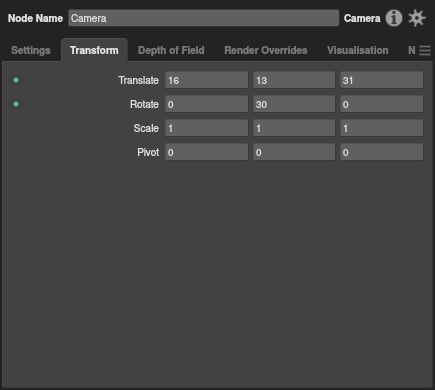Select the Transform tab
435x390 pixels.
94,50
